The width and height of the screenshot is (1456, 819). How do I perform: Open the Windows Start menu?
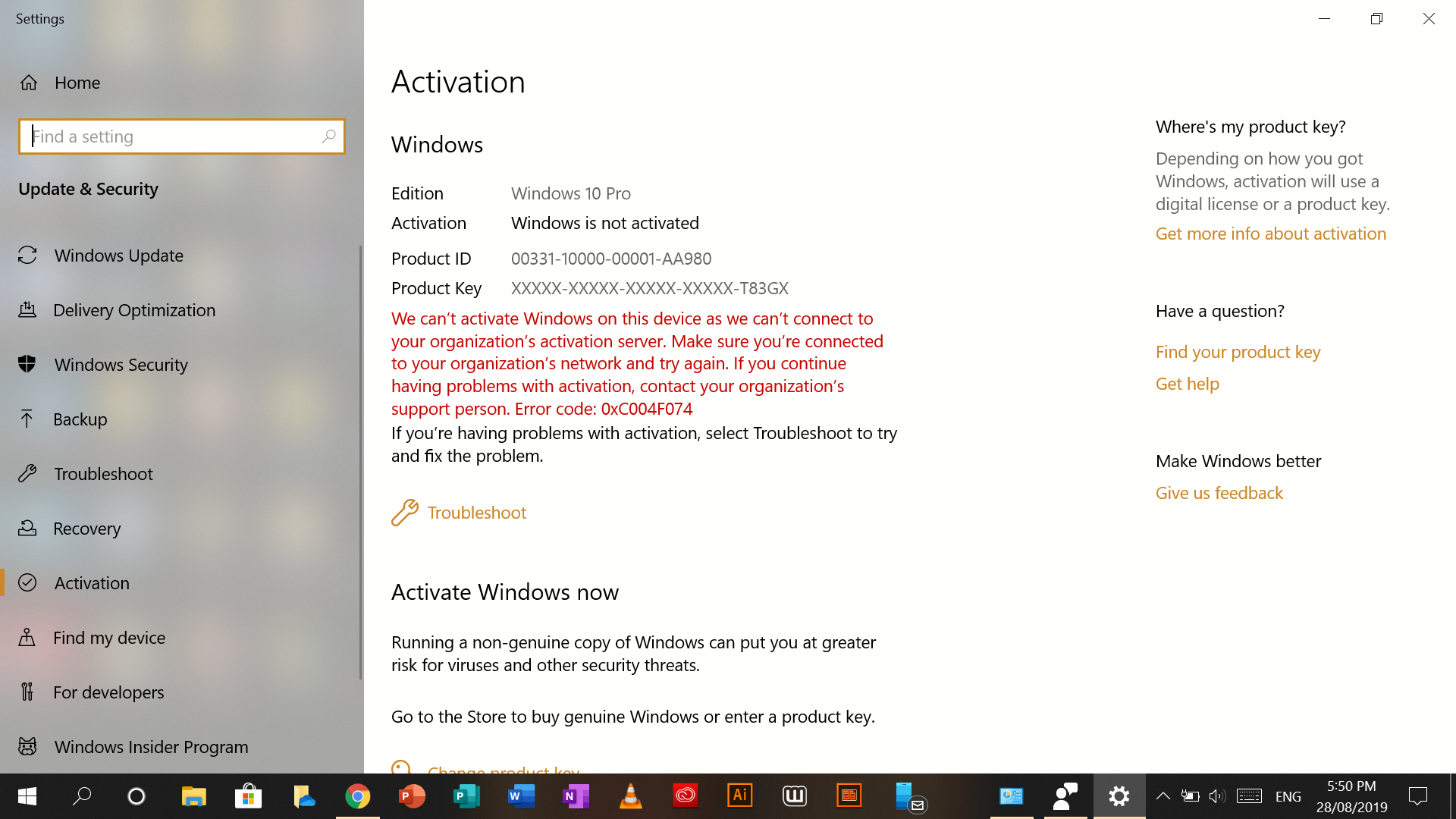tap(27, 796)
